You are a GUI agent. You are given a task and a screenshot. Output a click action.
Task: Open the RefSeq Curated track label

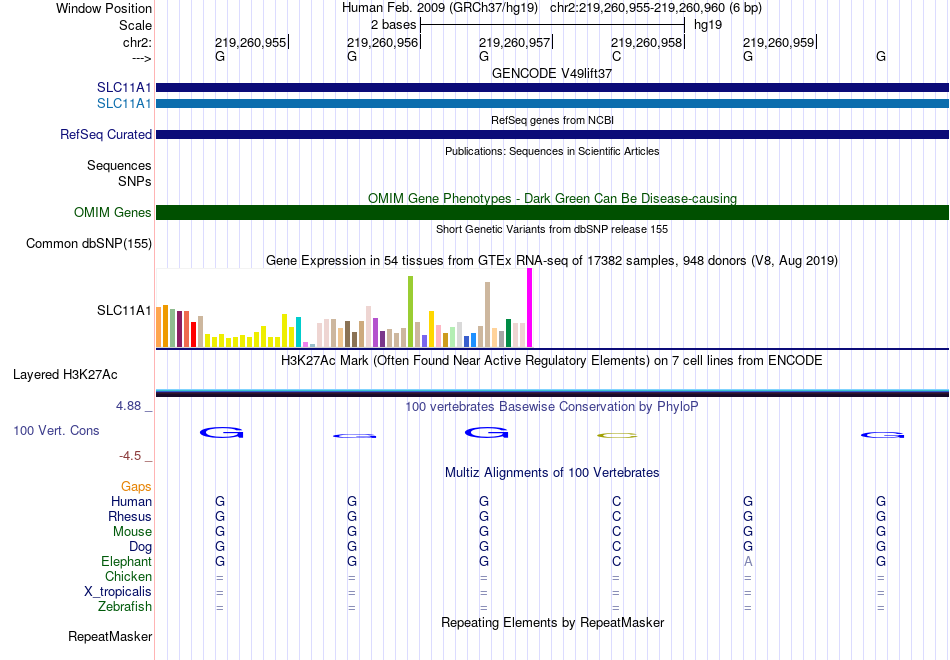click(x=105, y=135)
